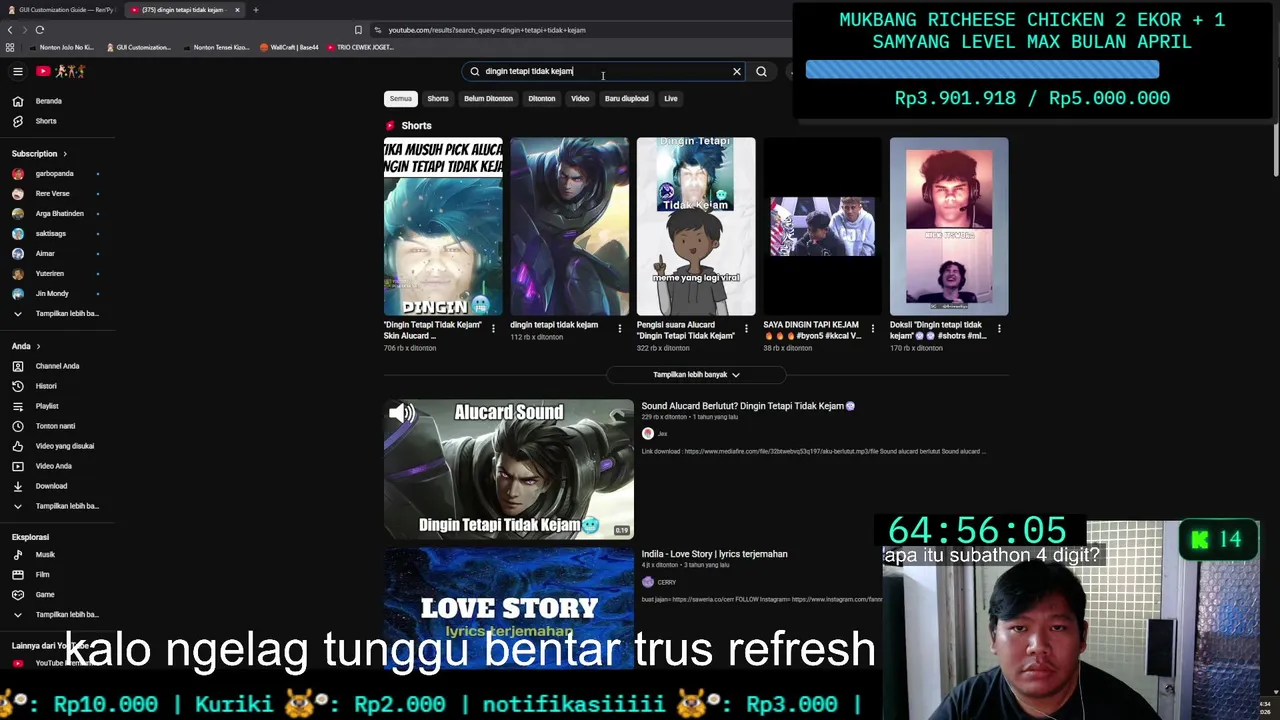Open 'Indila - Love Story' video title
The height and width of the screenshot is (720, 1280).
(x=714, y=554)
